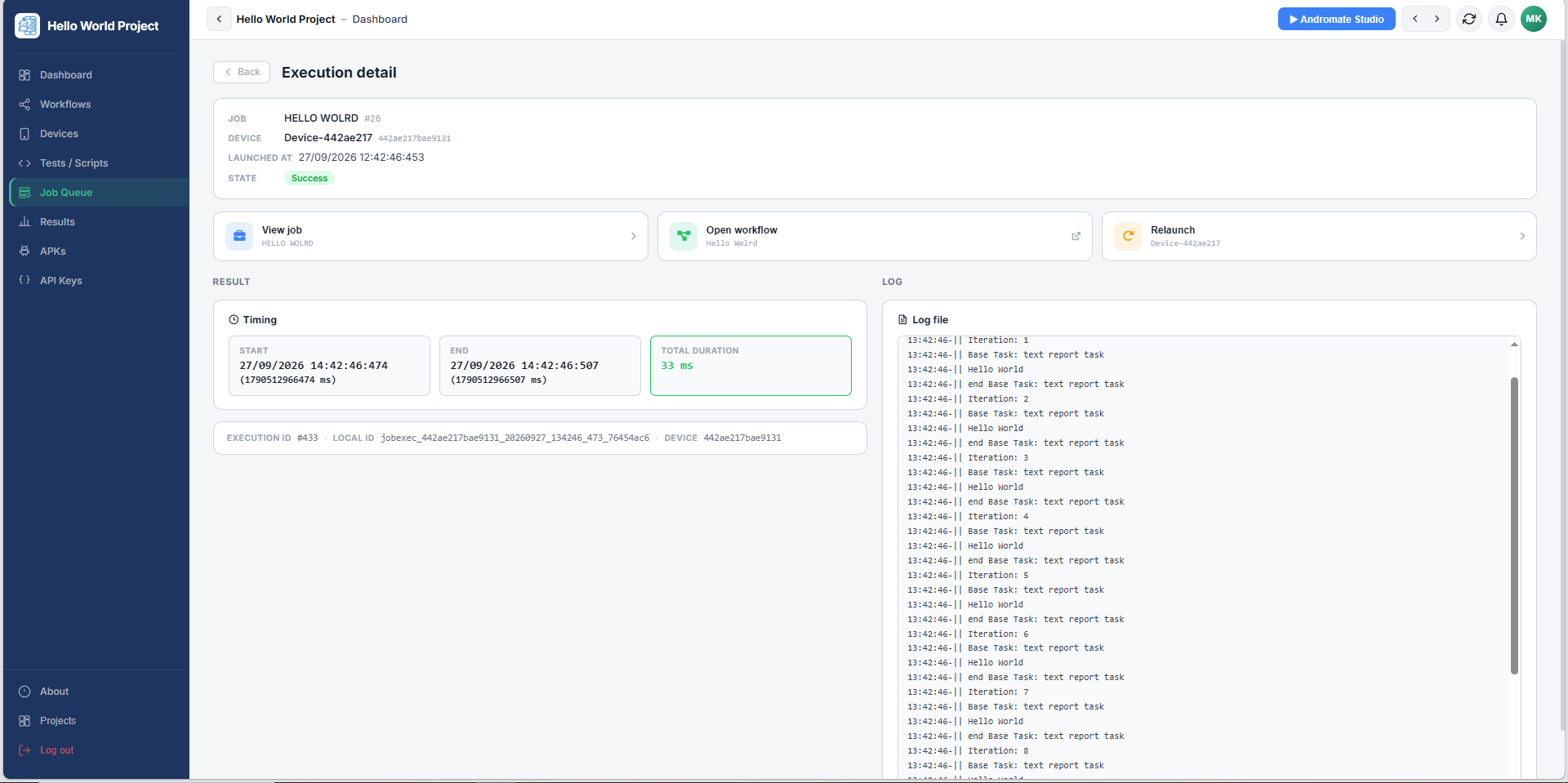
Task: Click the previous arrow in the top bar
Action: (1414, 19)
